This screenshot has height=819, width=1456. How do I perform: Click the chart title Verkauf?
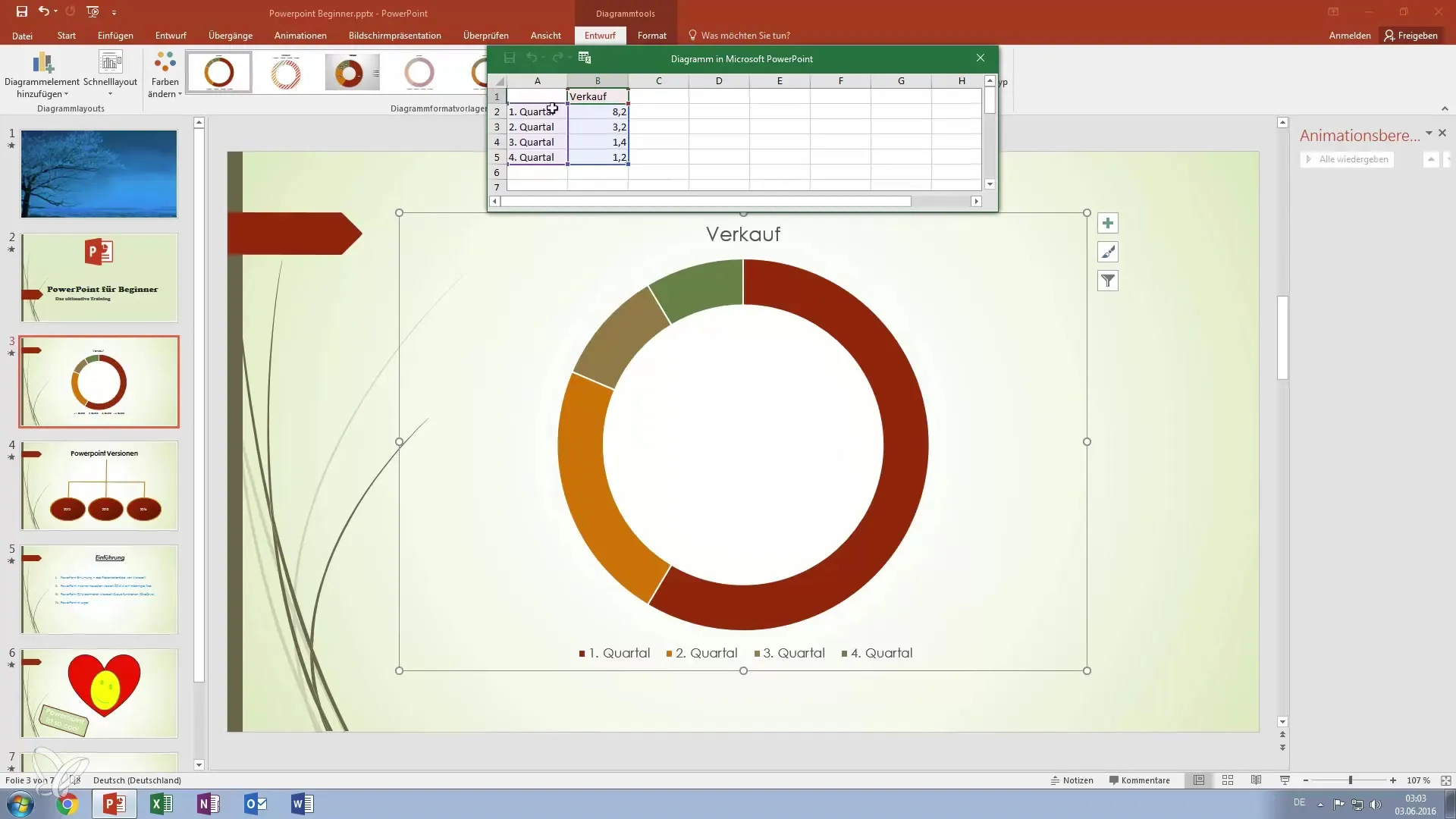743,234
